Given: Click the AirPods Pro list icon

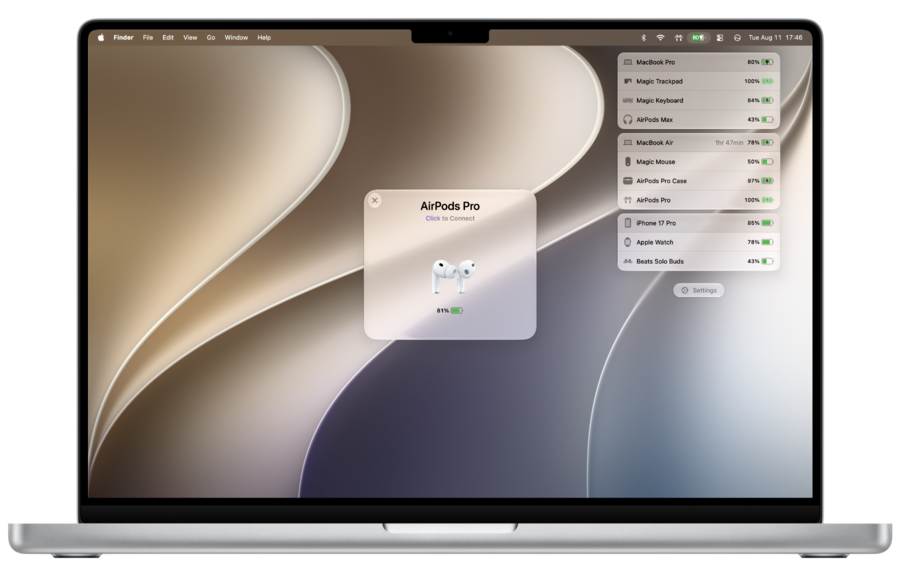Looking at the screenshot, I should (627, 200).
